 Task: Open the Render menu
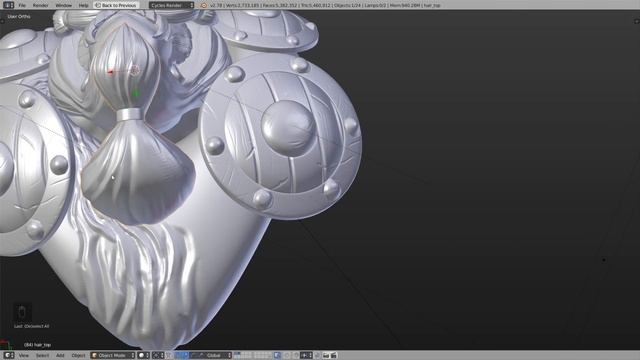click(x=40, y=5)
